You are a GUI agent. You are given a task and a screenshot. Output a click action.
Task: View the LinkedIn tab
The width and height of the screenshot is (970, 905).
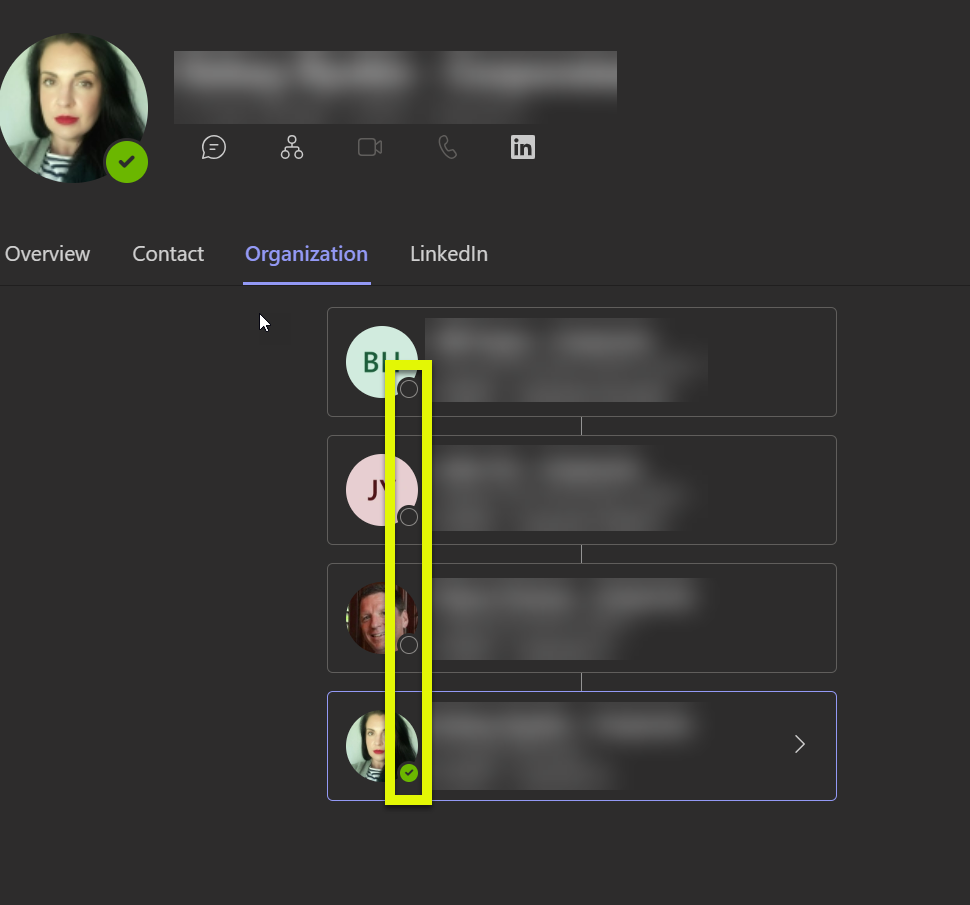click(448, 253)
